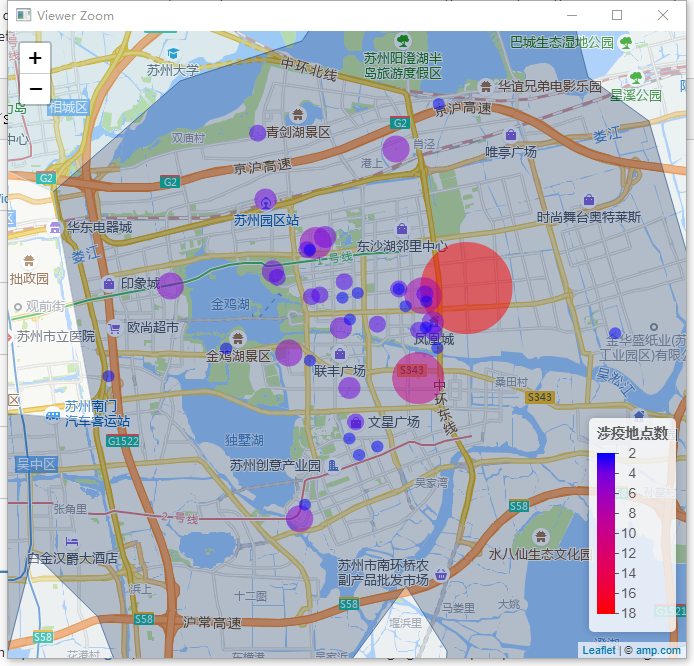Click the 青剑湖景区 scenic spot icon
This screenshot has height=666, width=694.
[298, 115]
